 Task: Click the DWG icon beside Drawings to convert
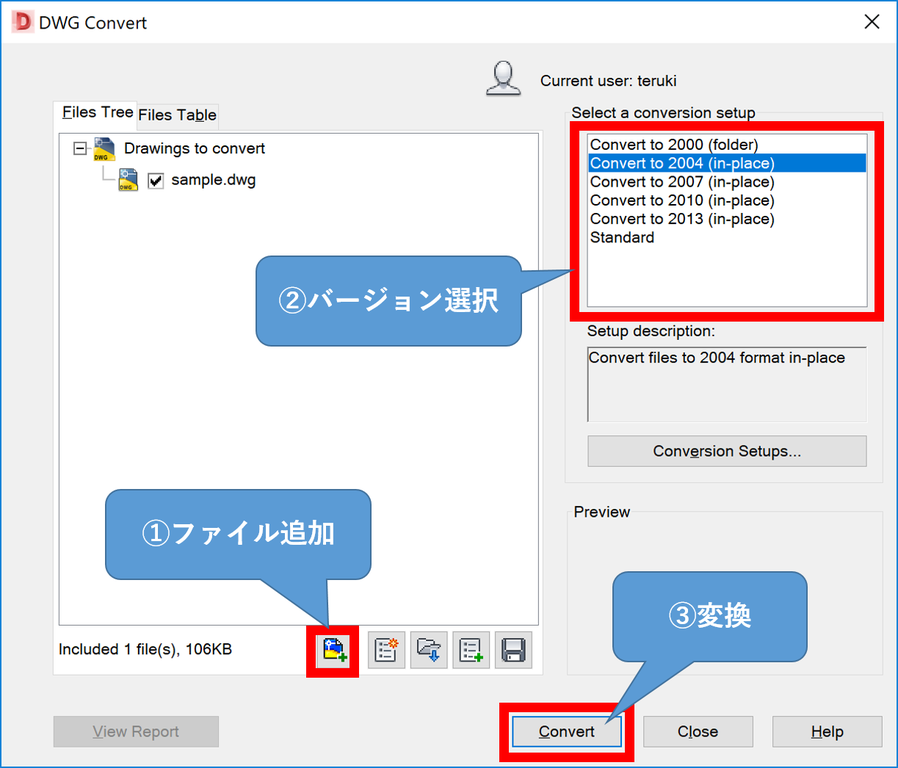(x=104, y=149)
